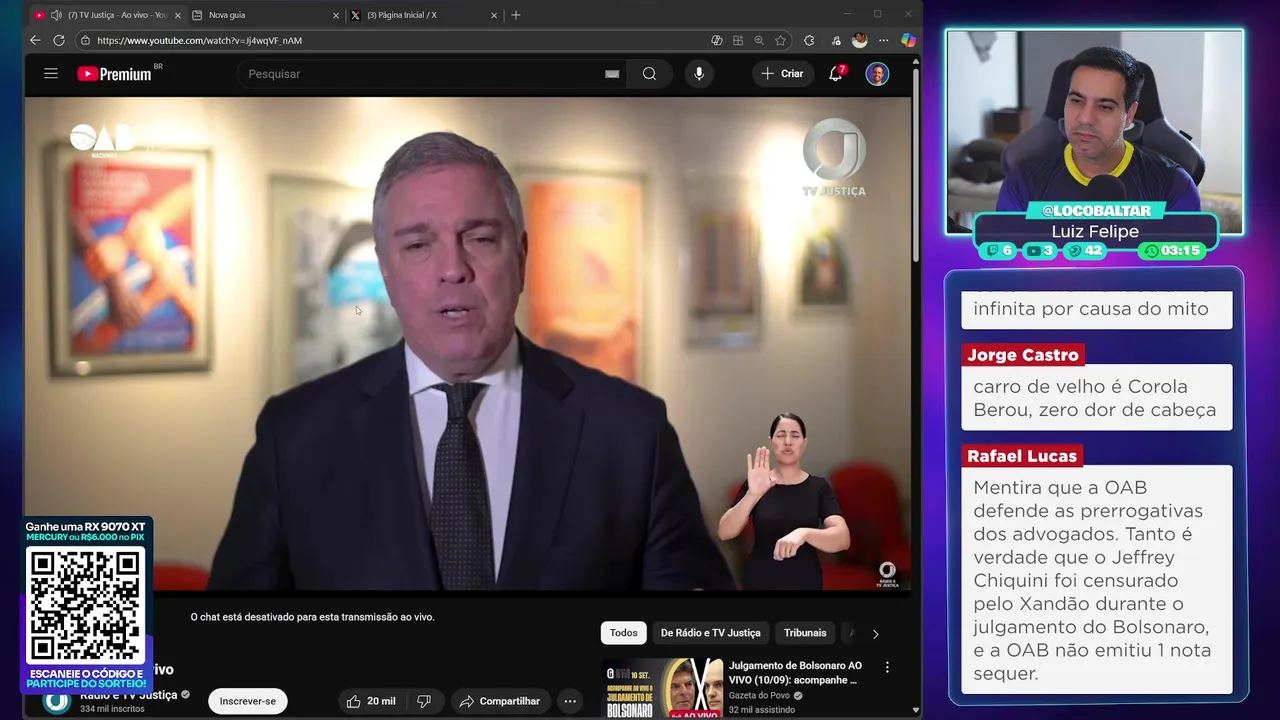This screenshot has width=1280, height=720.
Task: Close the TV Justiça tab
Action: point(178,15)
